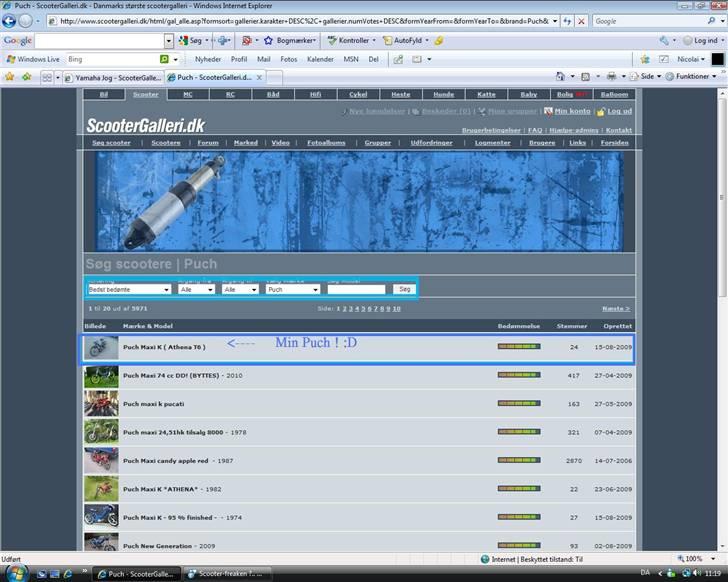Click the Windows Start orb

point(15,573)
